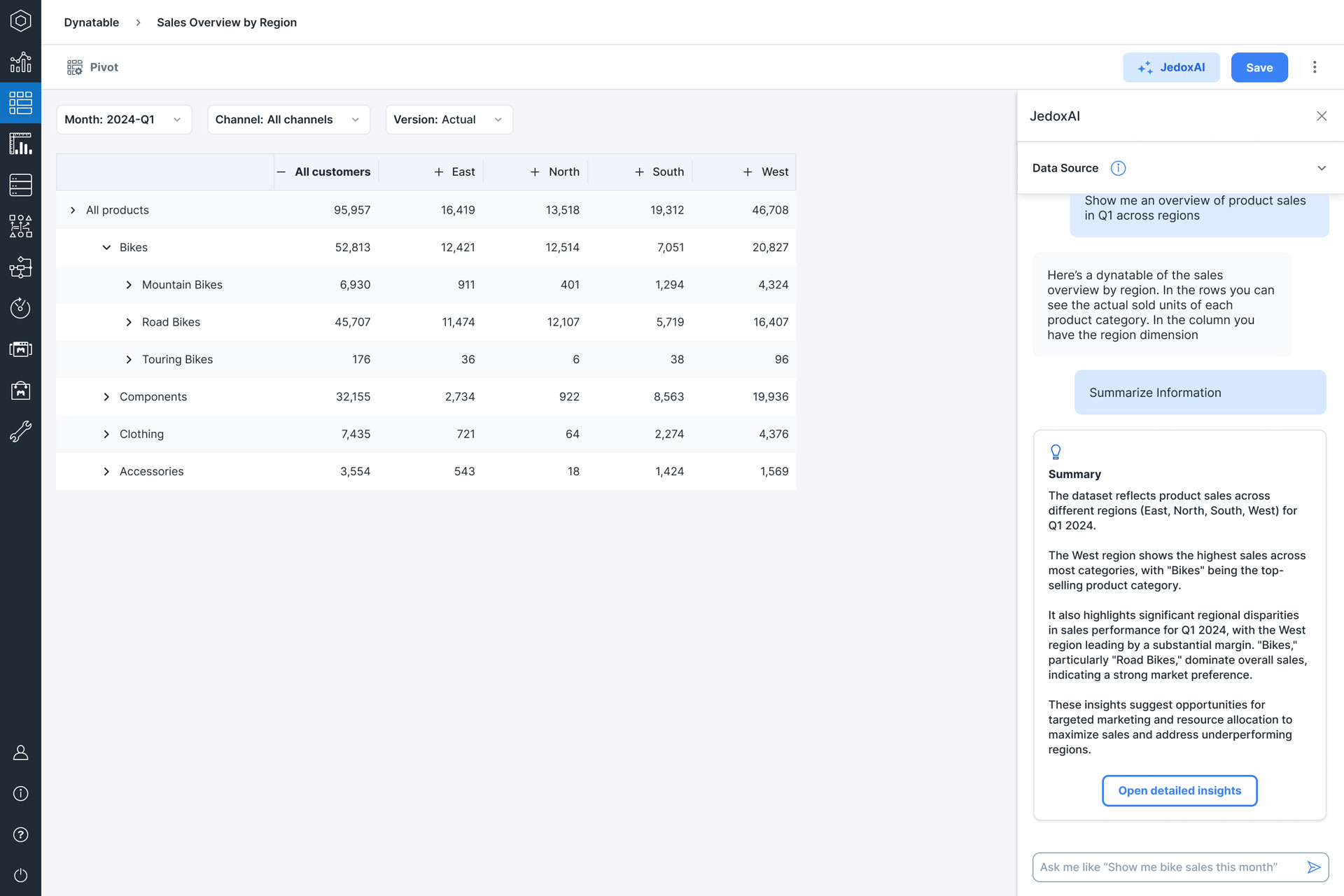The height and width of the screenshot is (896, 1344).
Task: Expand the Components row
Action: (x=106, y=397)
